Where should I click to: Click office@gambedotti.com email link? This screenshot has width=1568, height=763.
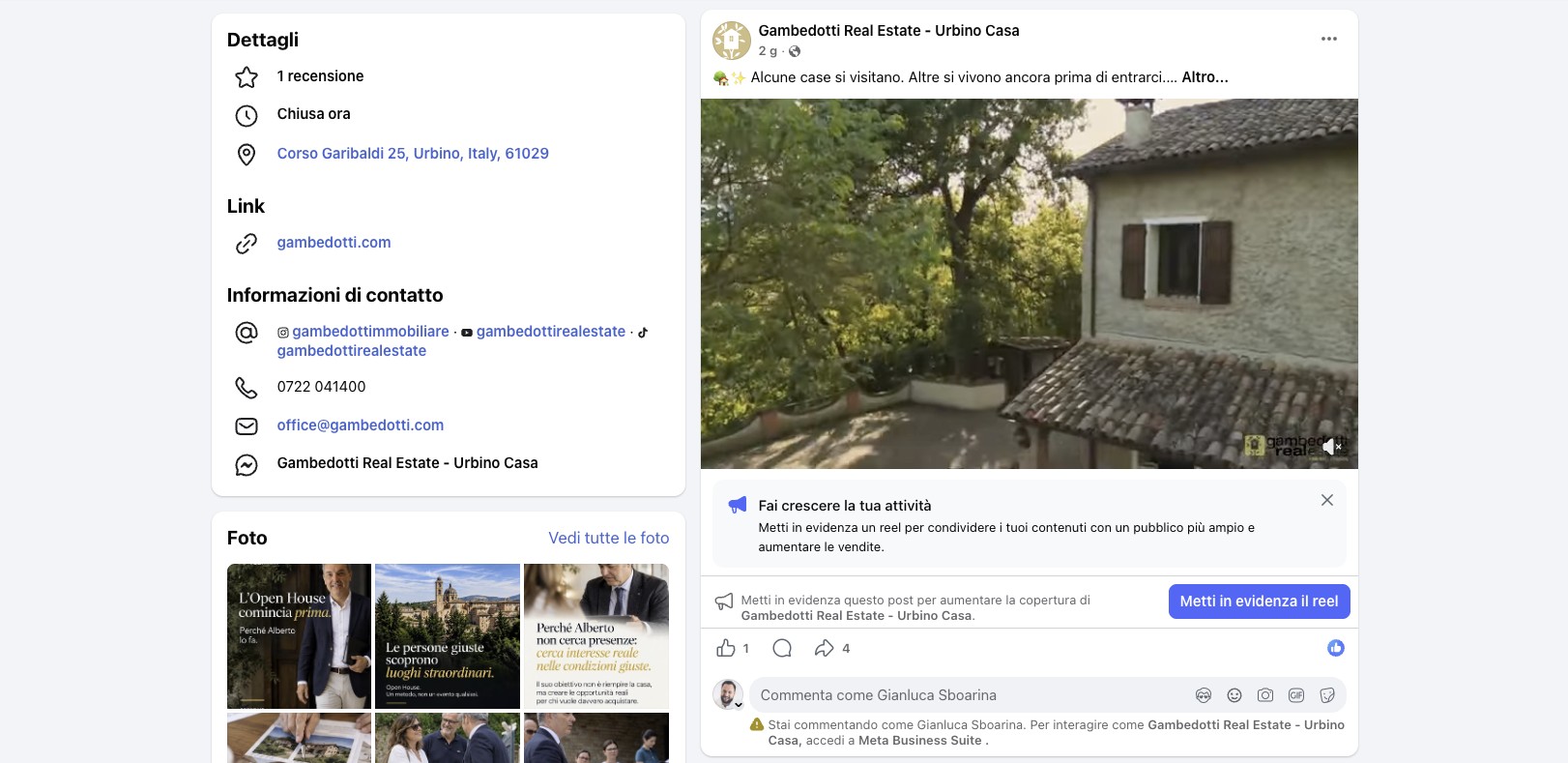pyautogui.click(x=361, y=426)
